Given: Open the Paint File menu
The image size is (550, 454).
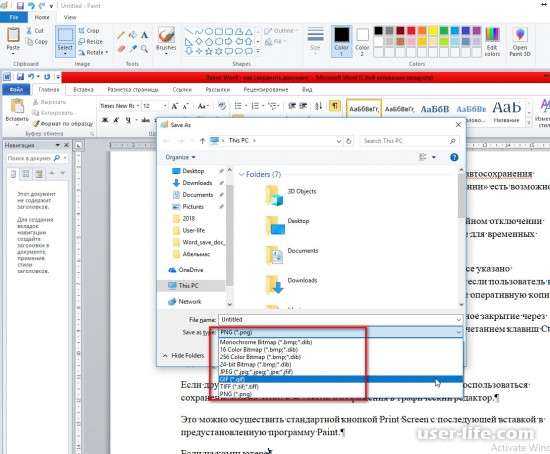Looking at the screenshot, I should (x=14, y=17).
